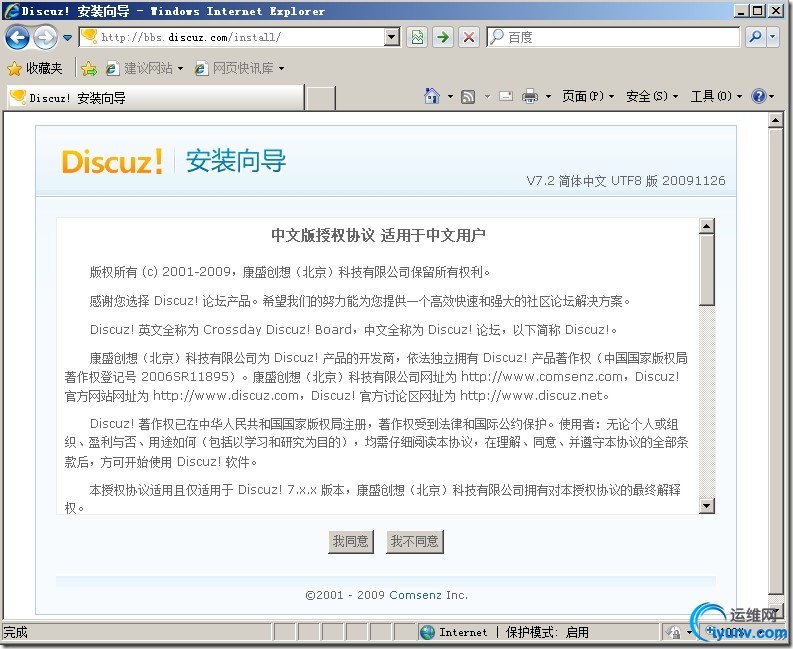Open the 页面(P) menu

(x=588, y=96)
